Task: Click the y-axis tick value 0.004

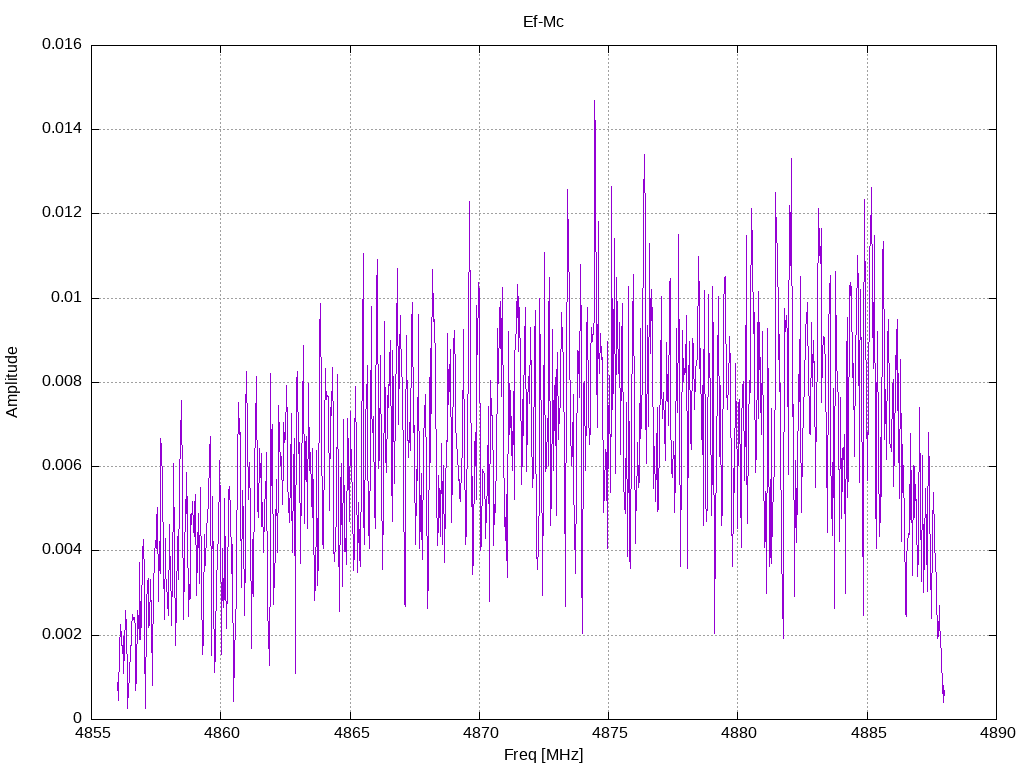Action: click(x=62, y=550)
